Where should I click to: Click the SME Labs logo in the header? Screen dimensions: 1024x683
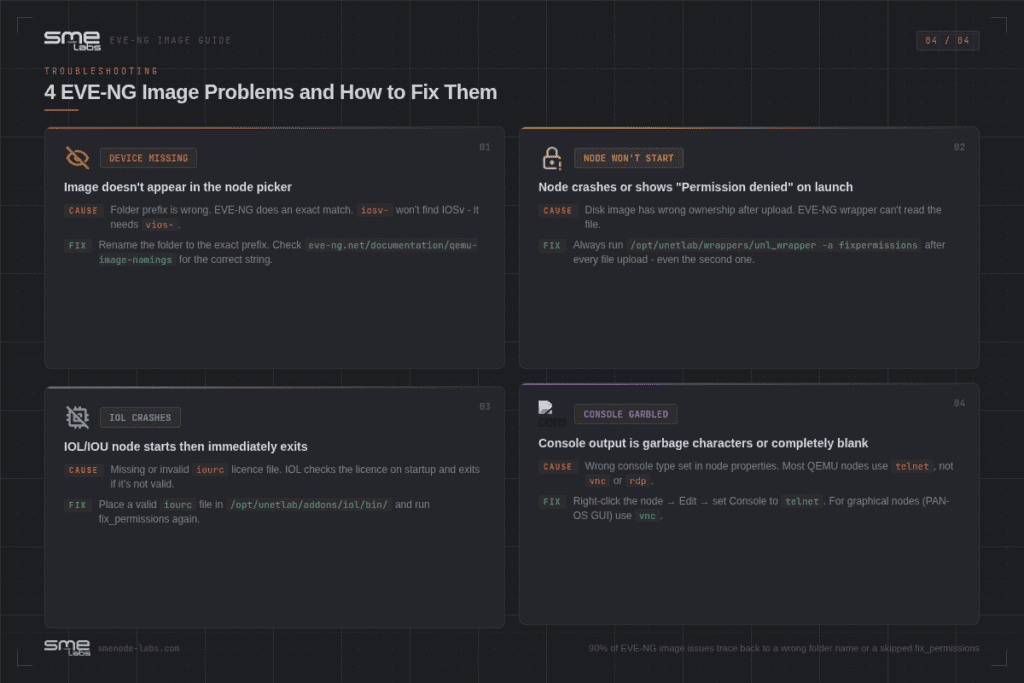tap(72, 40)
